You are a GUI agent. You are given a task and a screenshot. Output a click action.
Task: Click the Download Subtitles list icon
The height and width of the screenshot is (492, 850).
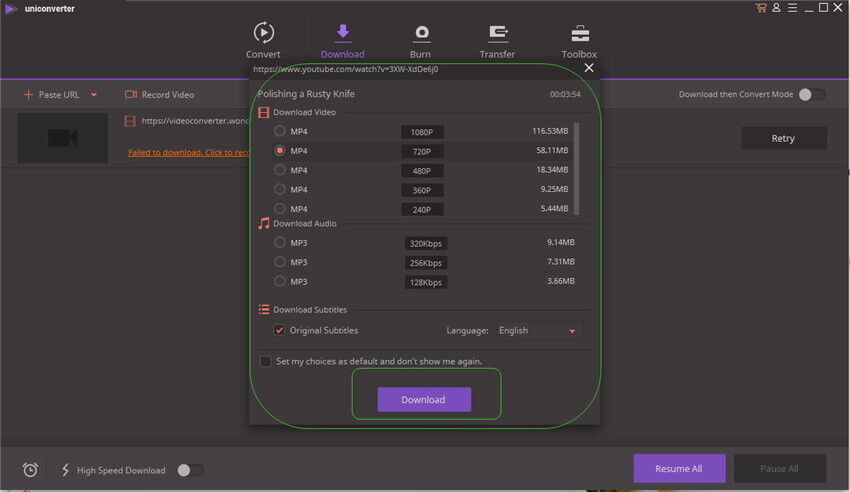coord(263,309)
